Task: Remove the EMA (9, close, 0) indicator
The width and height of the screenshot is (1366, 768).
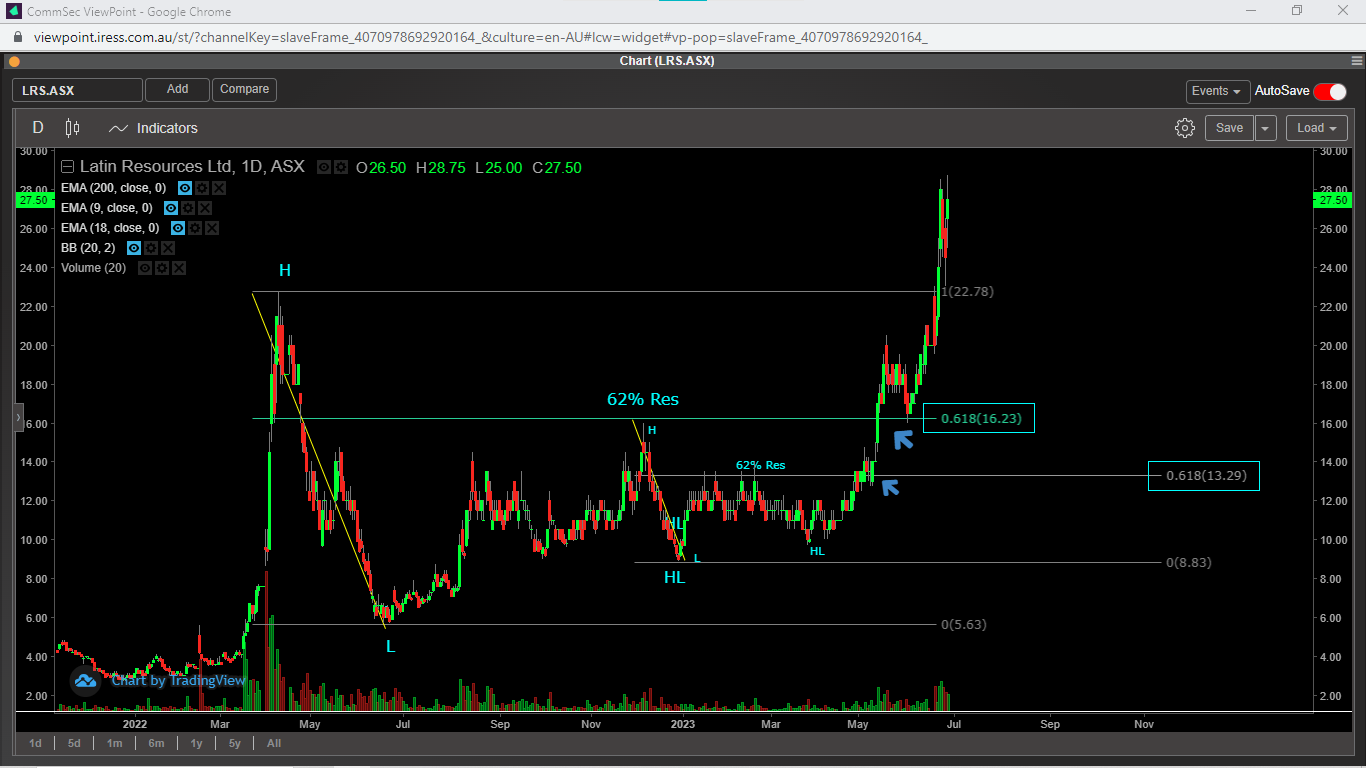Action: click(x=205, y=208)
